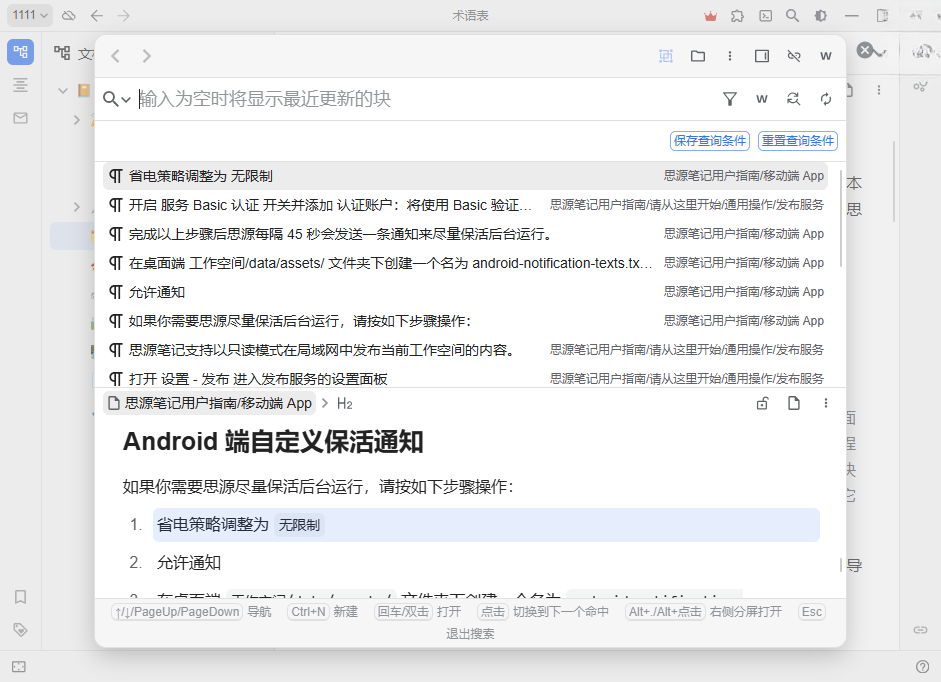The width and height of the screenshot is (941, 682).
Task: Go to next search in dialog
Action: [x=146, y=56]
